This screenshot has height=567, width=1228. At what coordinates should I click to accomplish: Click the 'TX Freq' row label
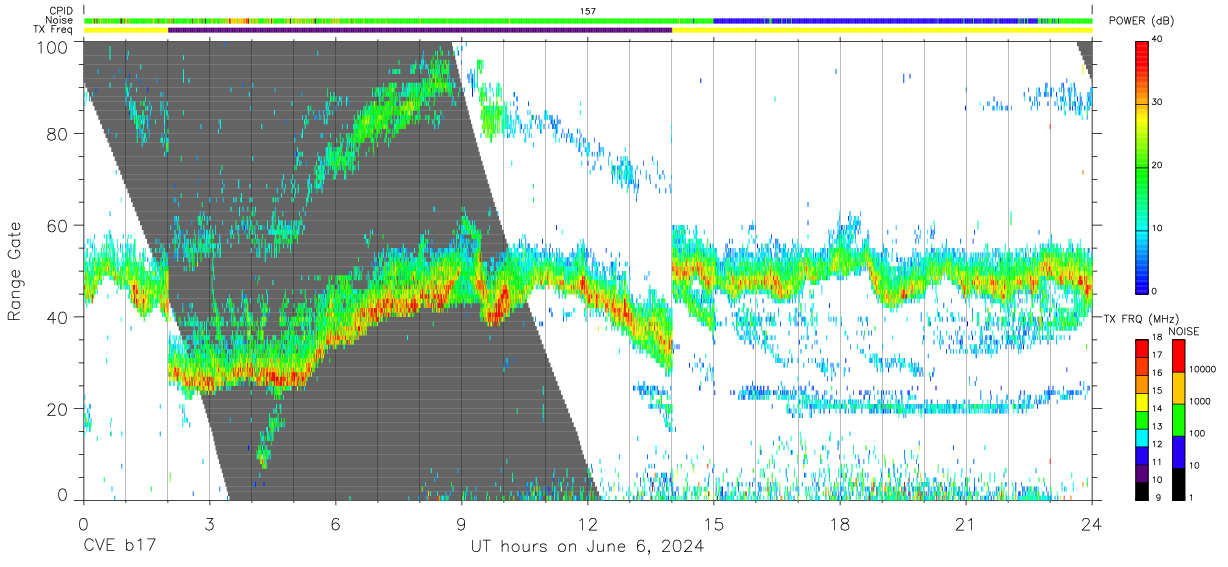[54, 30]
